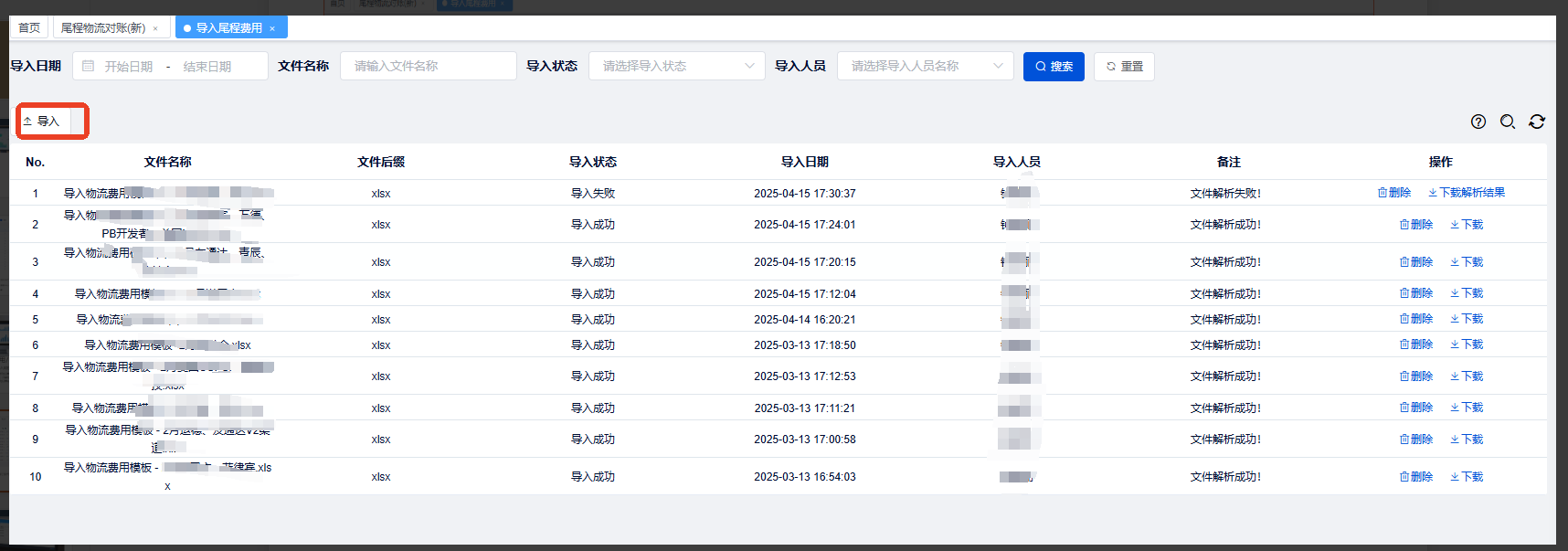
Task: Delete the failed import in row 1
Action: 1394,193
